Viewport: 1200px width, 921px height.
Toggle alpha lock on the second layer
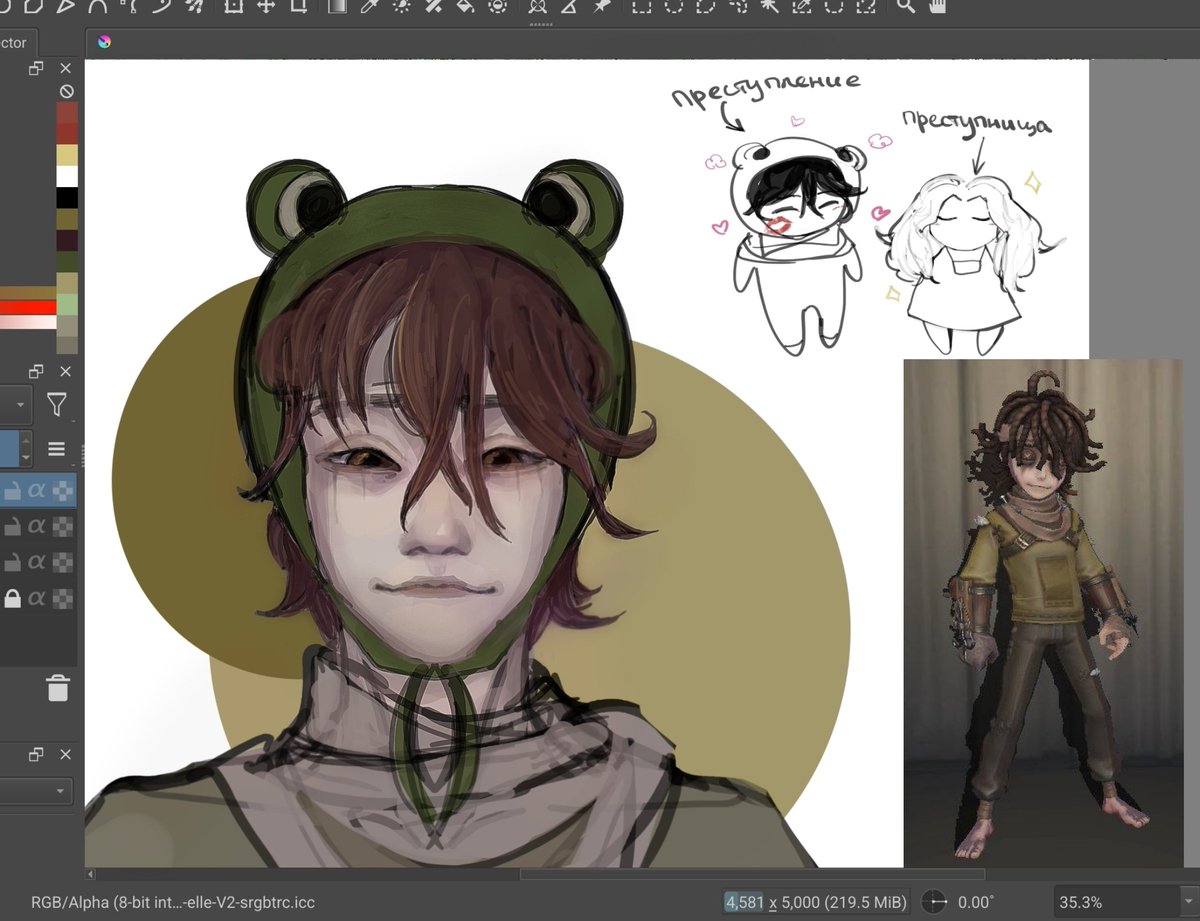[x=36, y=526]
